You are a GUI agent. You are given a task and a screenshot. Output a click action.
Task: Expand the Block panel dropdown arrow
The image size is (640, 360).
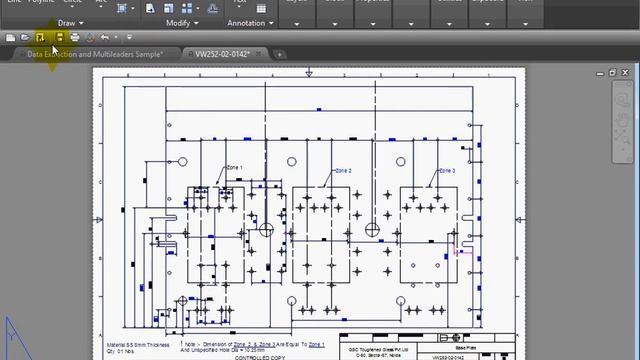coord(335,24)
